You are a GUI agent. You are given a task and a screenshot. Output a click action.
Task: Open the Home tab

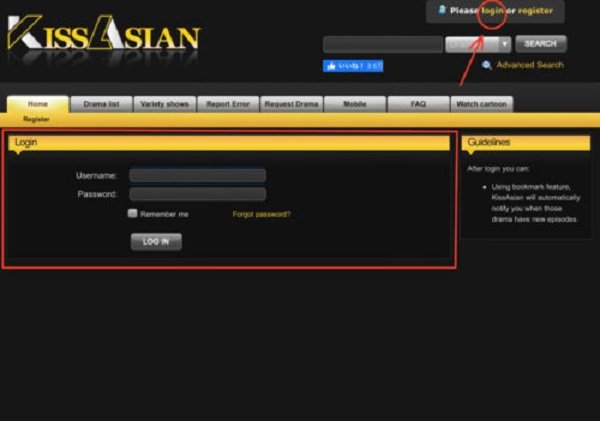coord(38,104)
